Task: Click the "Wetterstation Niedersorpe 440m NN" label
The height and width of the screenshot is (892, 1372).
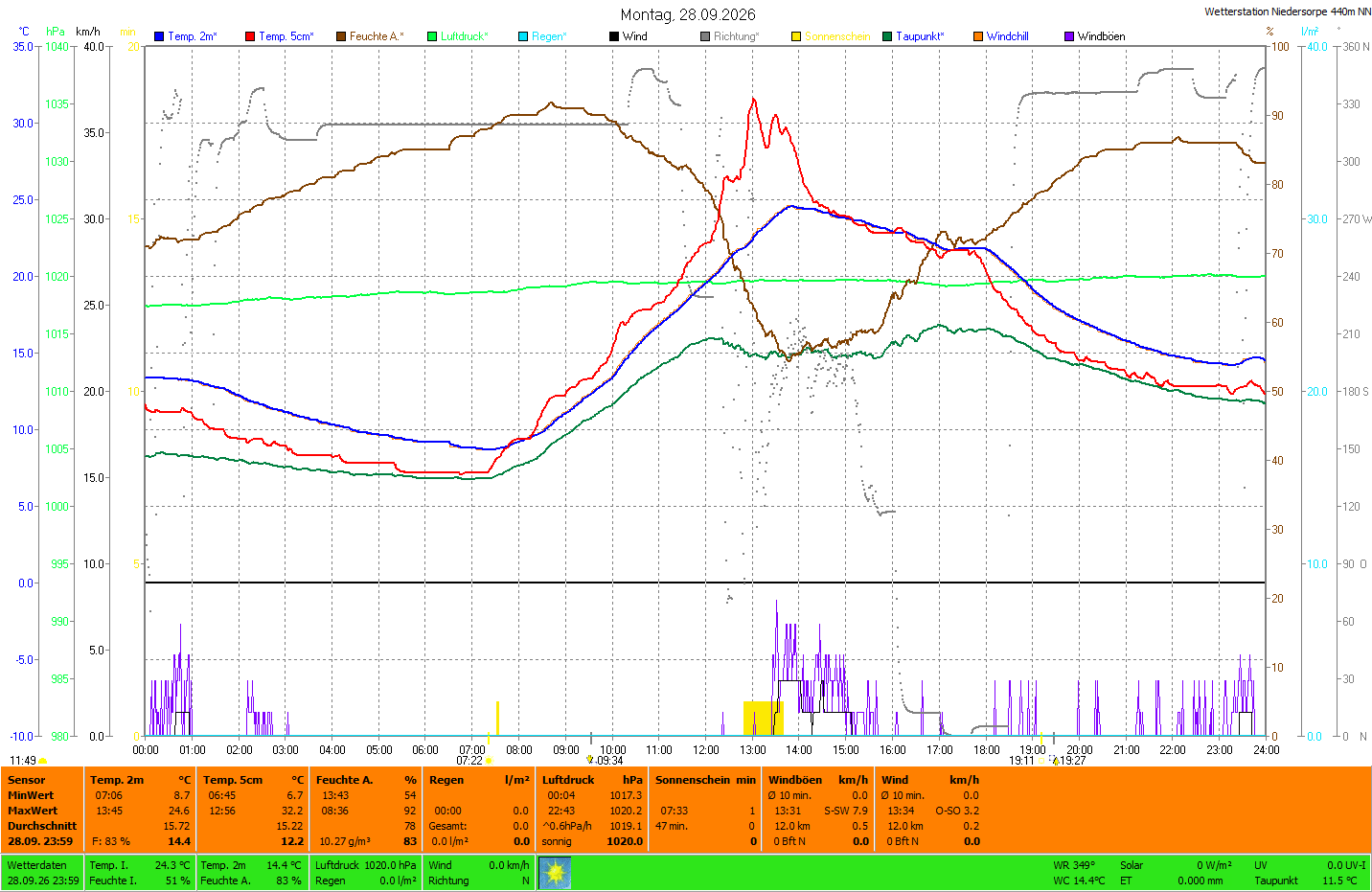Action: point(1288,11)
